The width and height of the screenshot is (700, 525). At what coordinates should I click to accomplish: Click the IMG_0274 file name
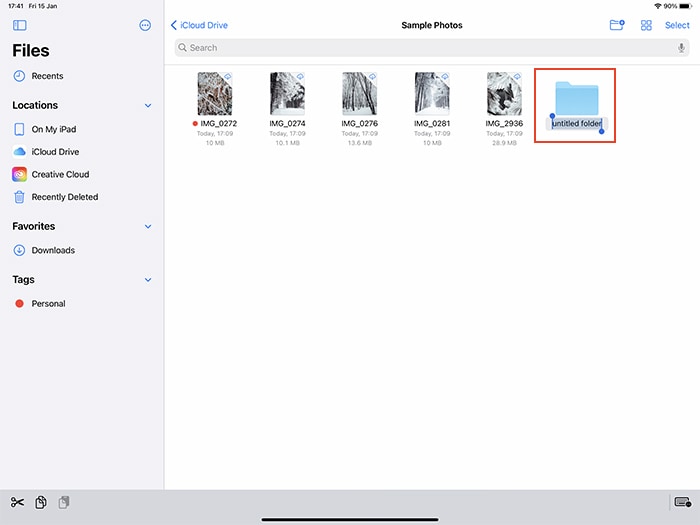point(288,124)
